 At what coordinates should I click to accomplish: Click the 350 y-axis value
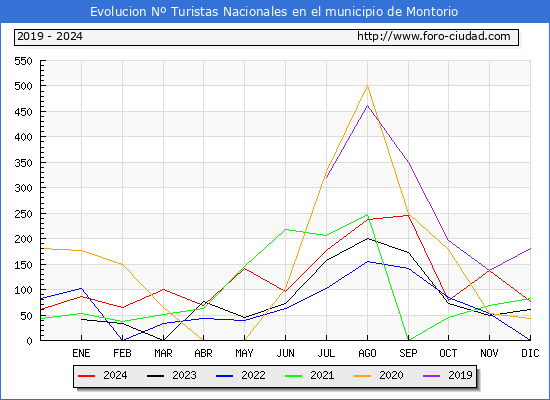24,163
